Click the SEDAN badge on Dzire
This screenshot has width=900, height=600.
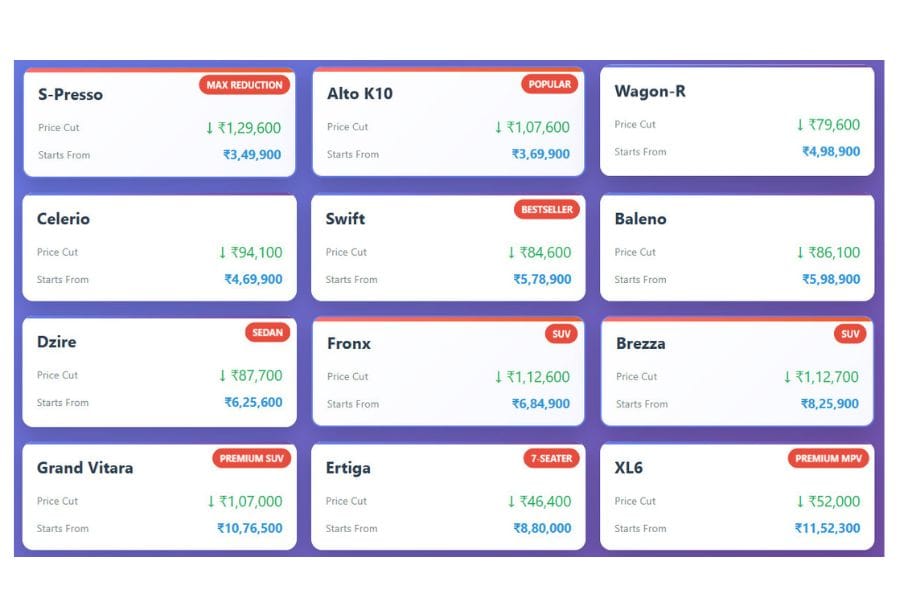267,332
